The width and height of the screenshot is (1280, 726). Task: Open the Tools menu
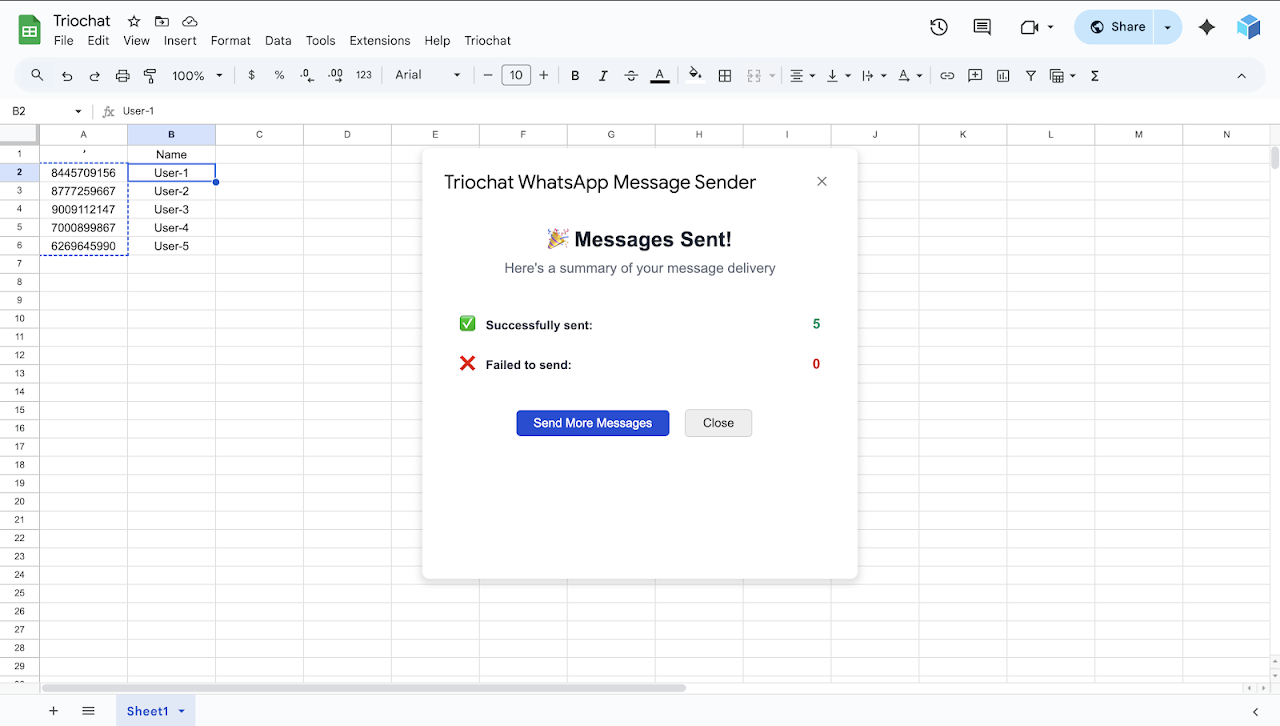point(321,41)
